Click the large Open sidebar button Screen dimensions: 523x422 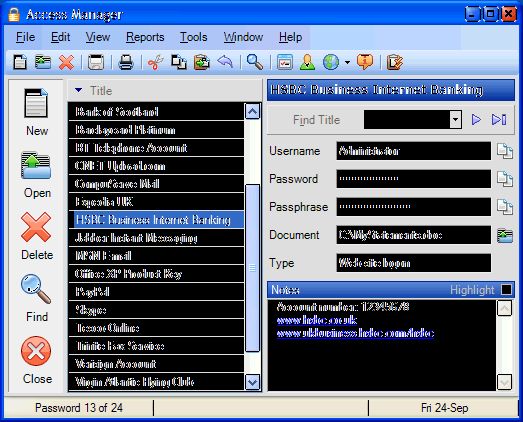click(37, 175)
